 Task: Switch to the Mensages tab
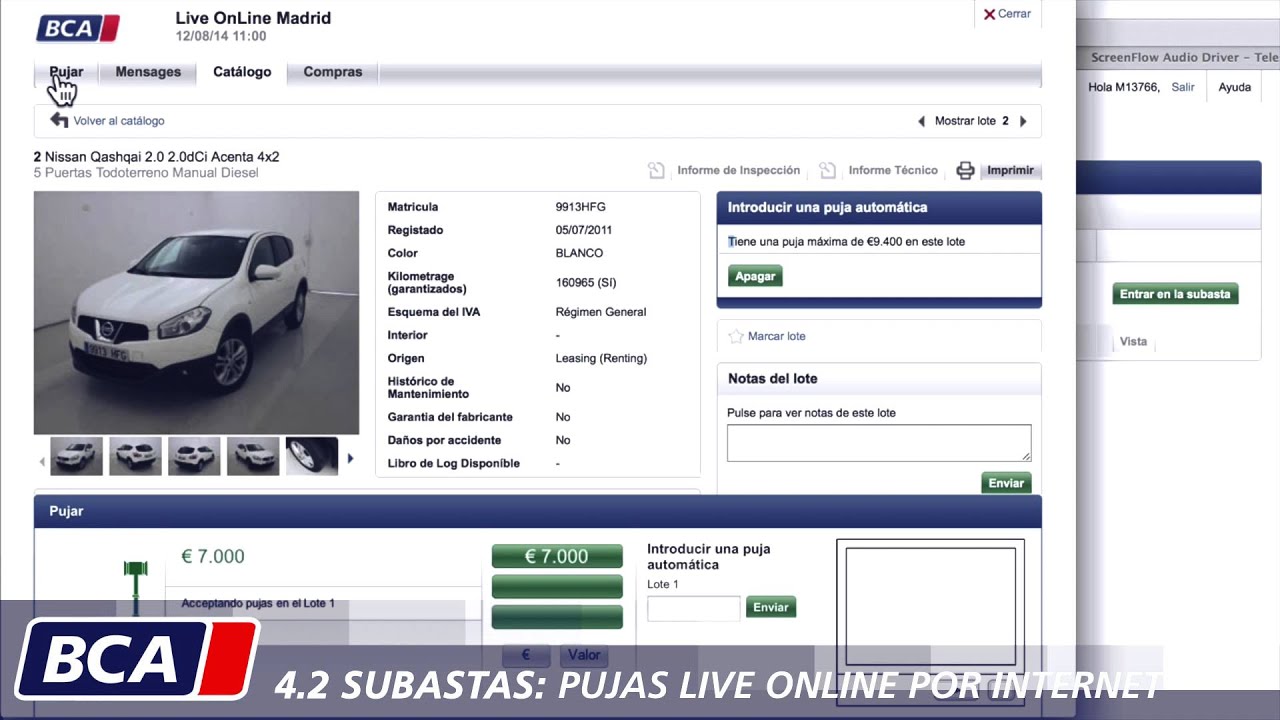(148, 72)
